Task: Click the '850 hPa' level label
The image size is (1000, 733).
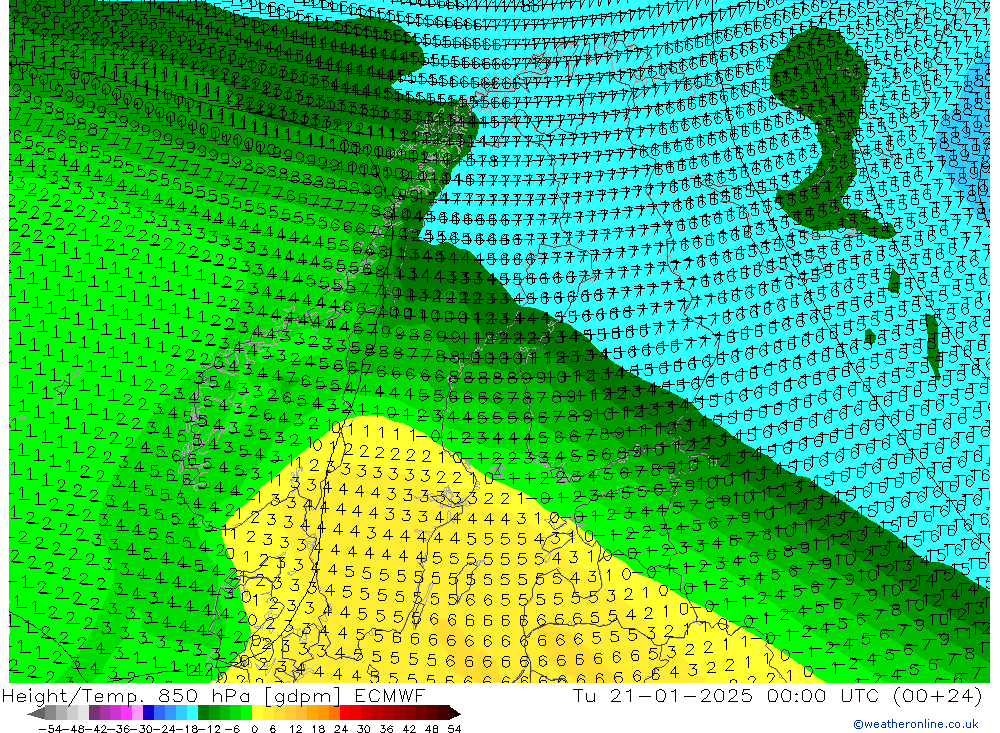Action: 204,696
